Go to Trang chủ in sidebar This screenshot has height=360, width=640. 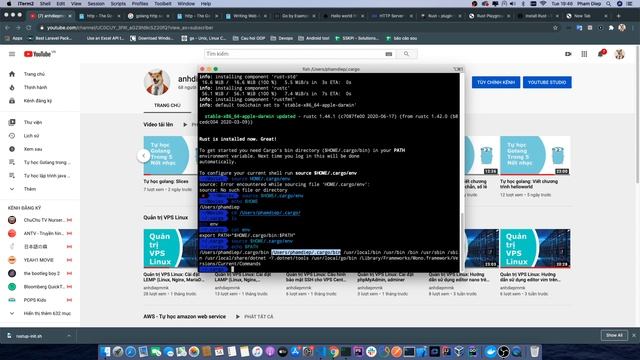(x=35, y=74)
